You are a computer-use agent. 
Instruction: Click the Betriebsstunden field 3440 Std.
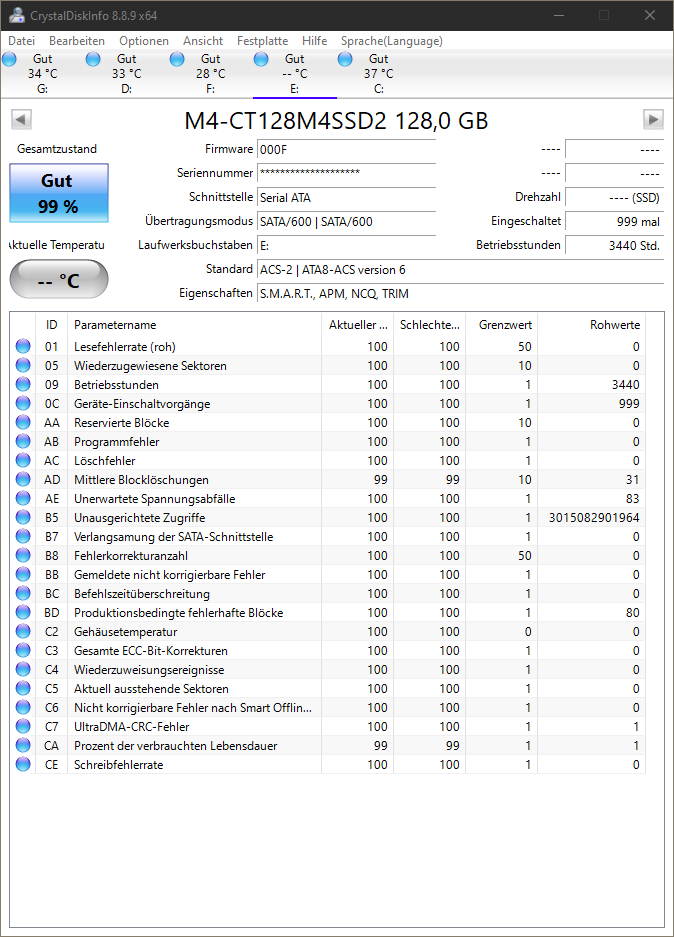pos(614,245)
